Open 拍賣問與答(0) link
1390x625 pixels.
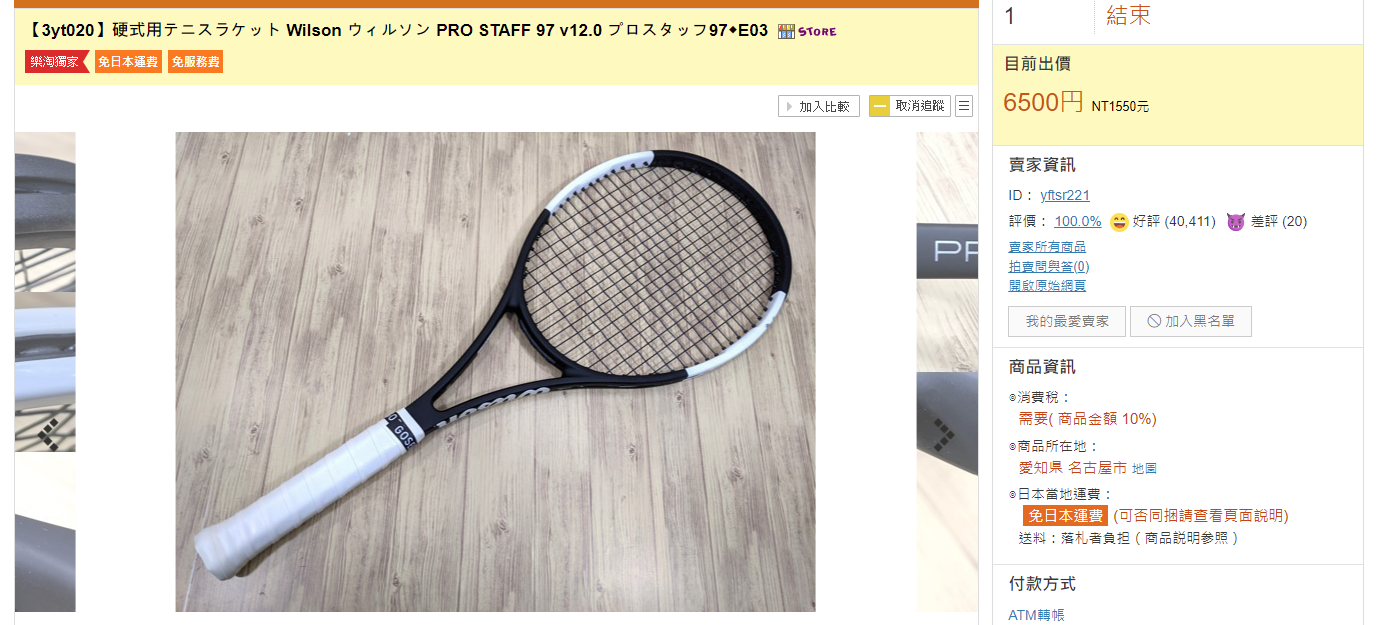pos(1049,266)
